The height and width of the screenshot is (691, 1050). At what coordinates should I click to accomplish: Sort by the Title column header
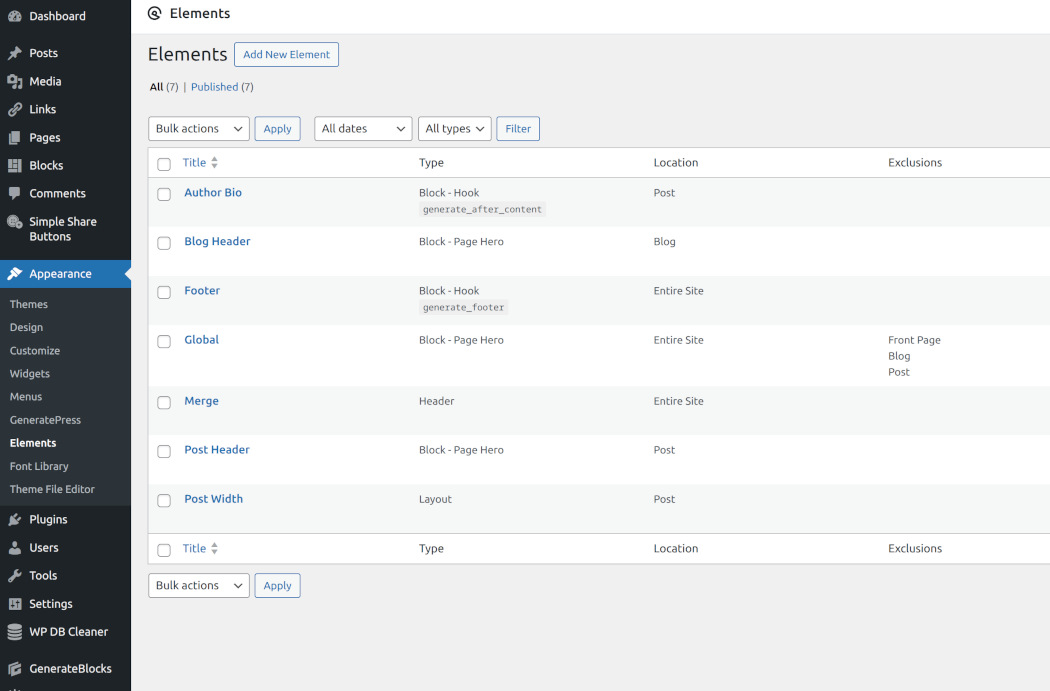[195, 162]
